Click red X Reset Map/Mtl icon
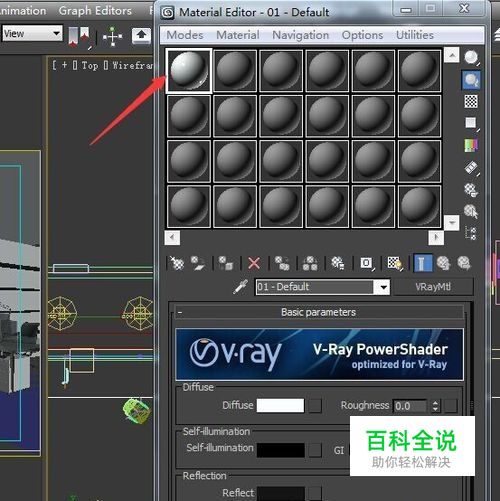The image size is (500, 501). point(254,263)
